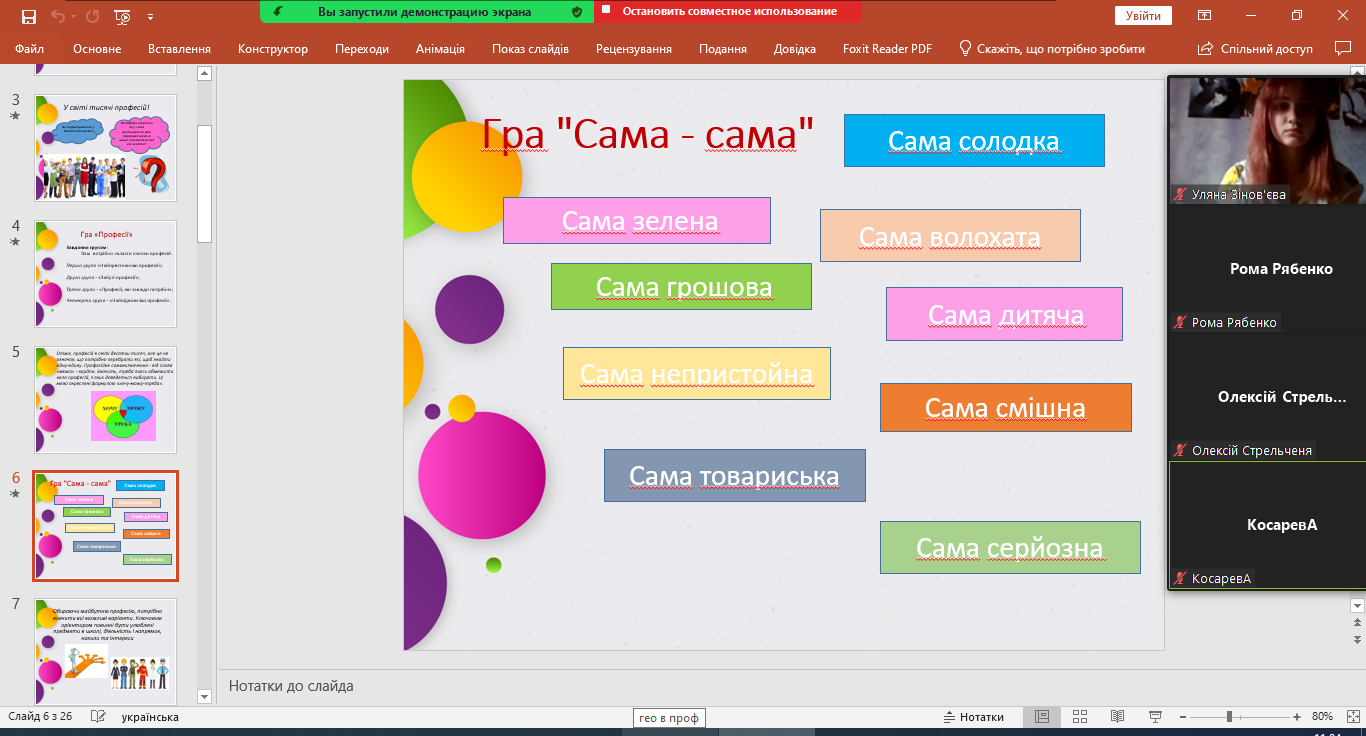Image resolution: width=1366 pixels, height=736 pixels.
Task: Click the Redo/Repeat icon
Action: [x=93, y=16]
